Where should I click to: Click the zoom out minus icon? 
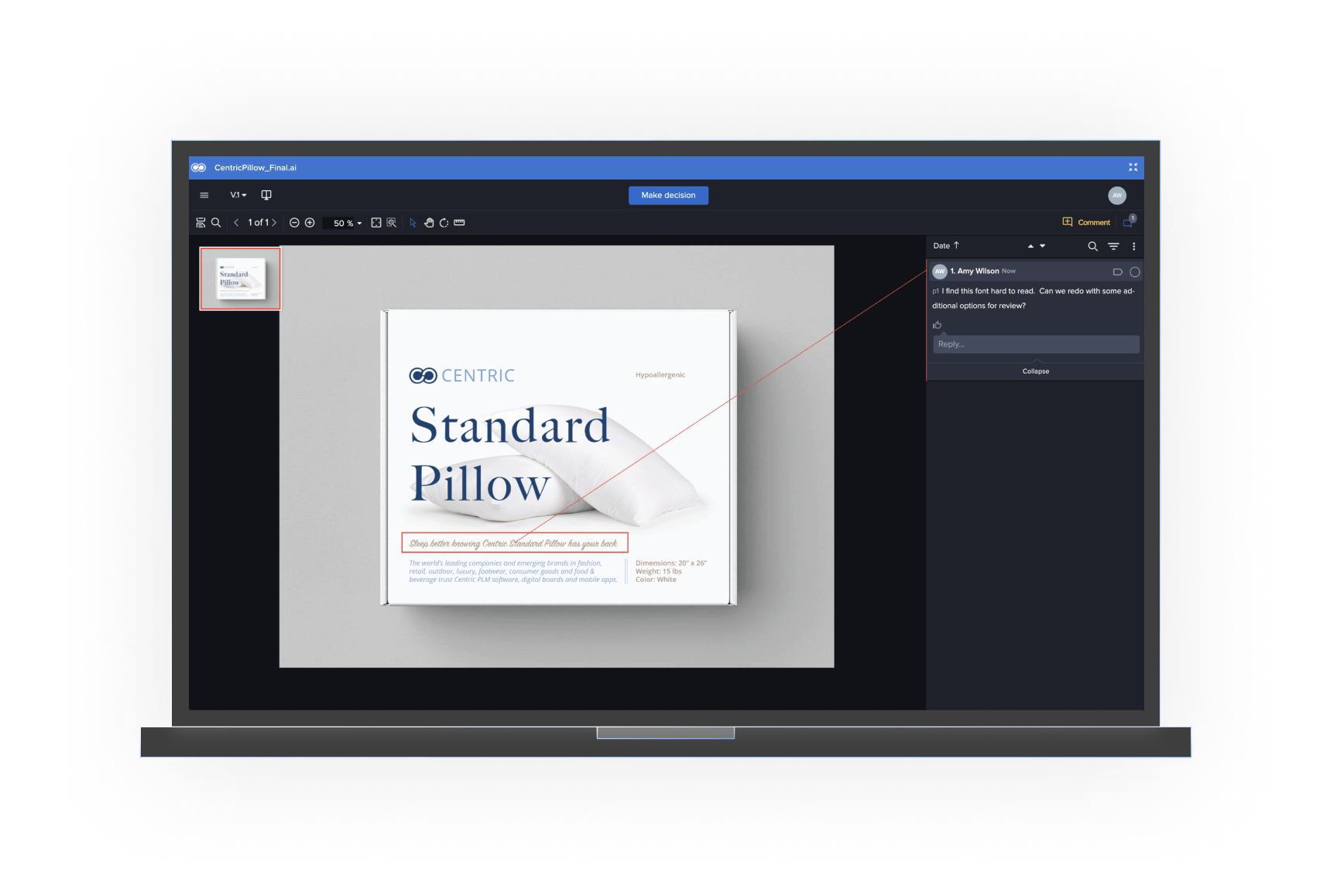point(294,223)
